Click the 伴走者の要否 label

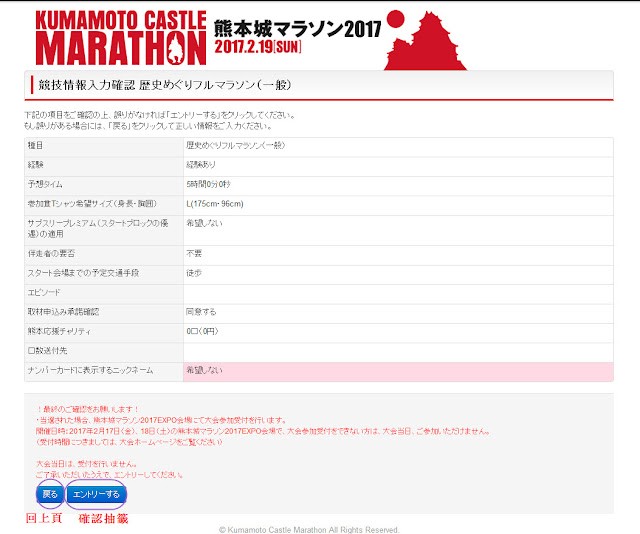(x=51, y=254)
